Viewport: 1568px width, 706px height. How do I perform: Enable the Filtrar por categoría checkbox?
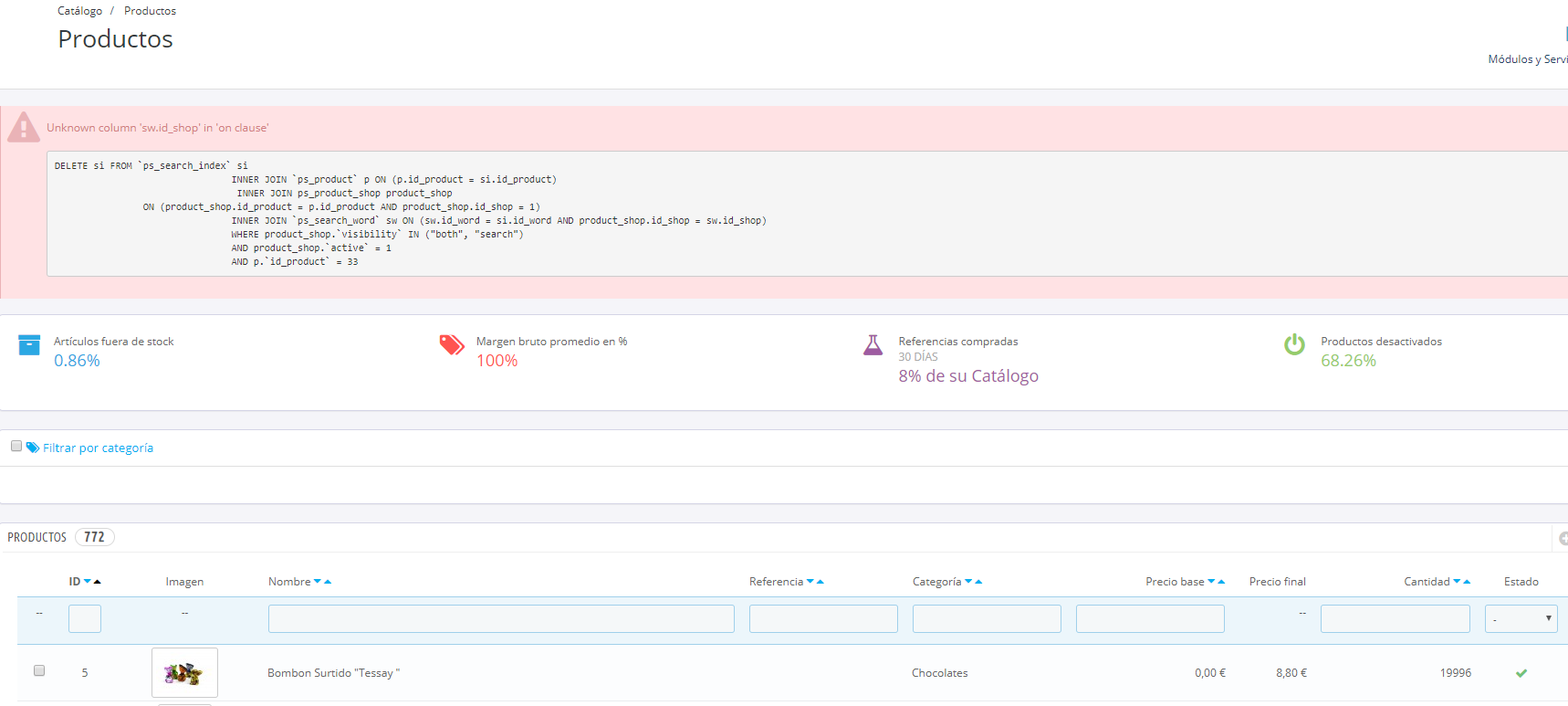tap(16, 446)
